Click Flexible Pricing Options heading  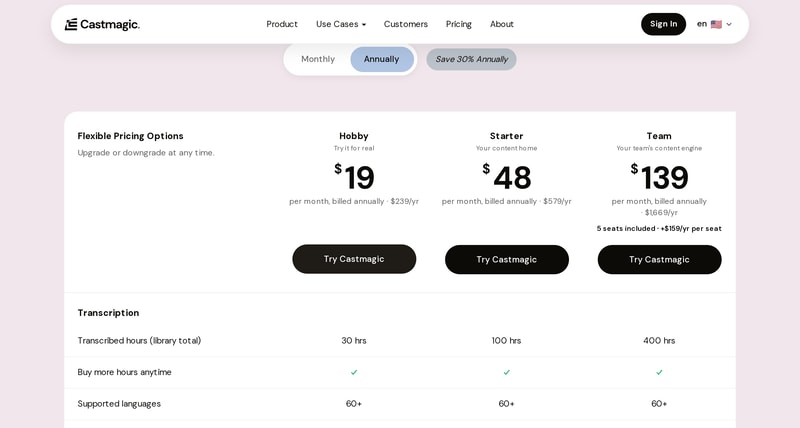(130, 136)
